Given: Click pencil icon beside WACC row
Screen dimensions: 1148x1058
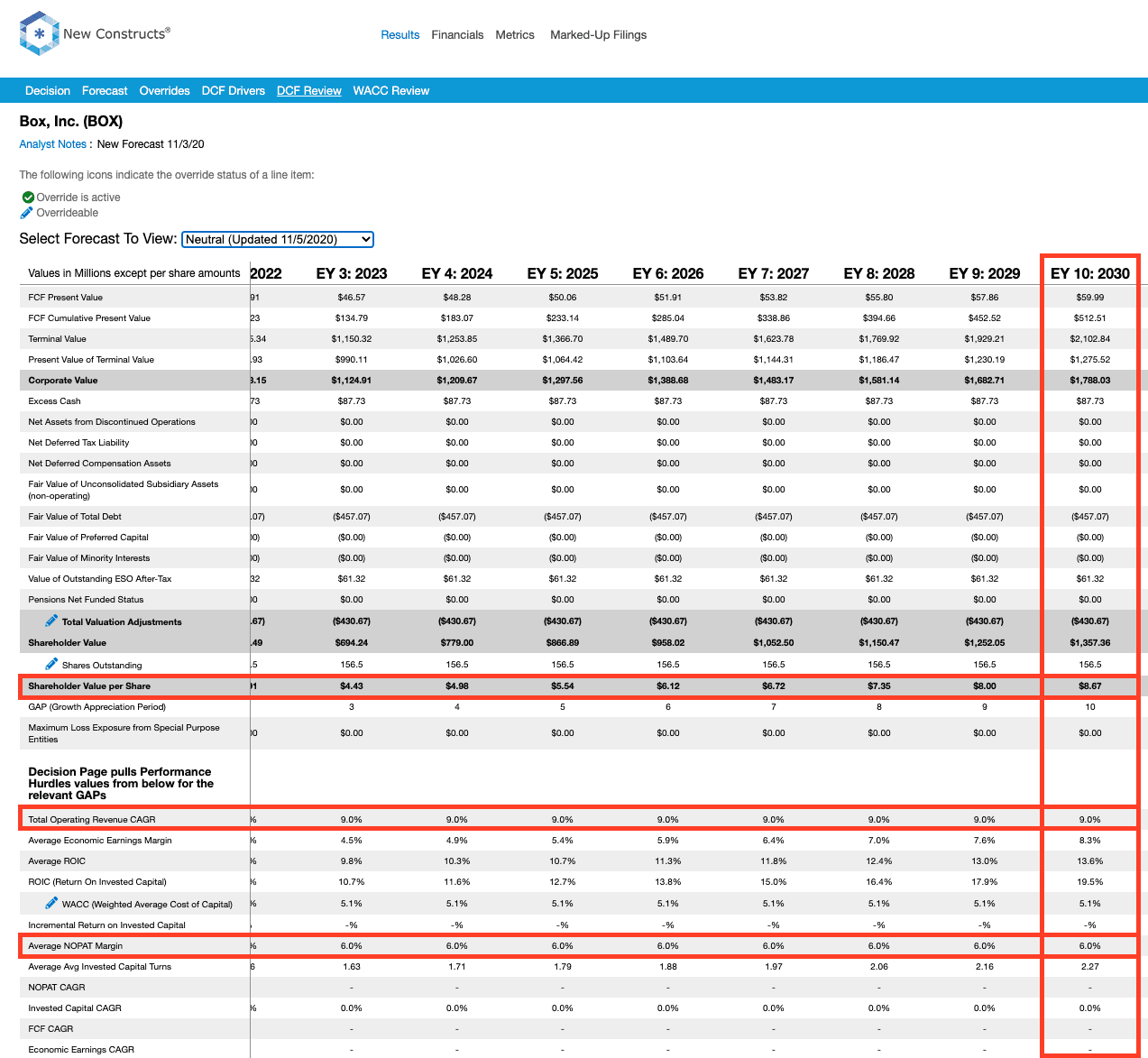Looking at the screenshot, I should tap(51, 903).
